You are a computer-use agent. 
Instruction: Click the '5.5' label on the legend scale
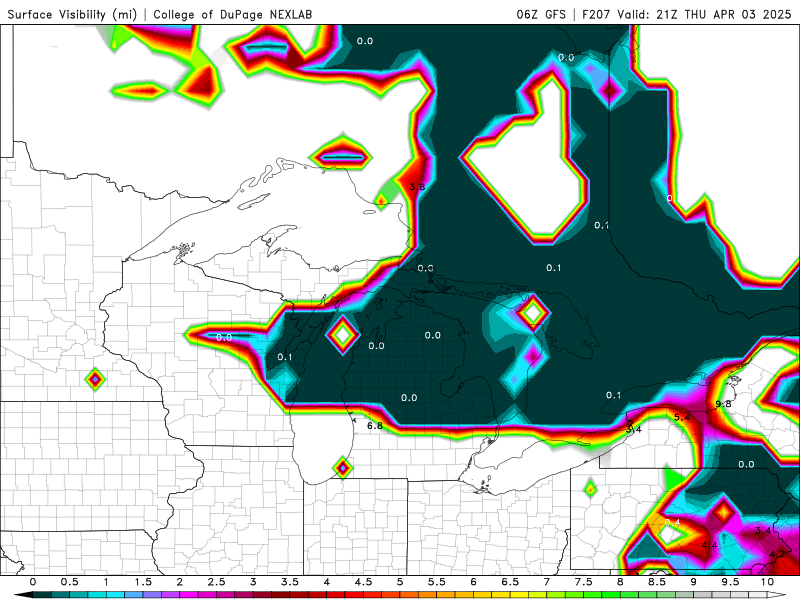437,582
